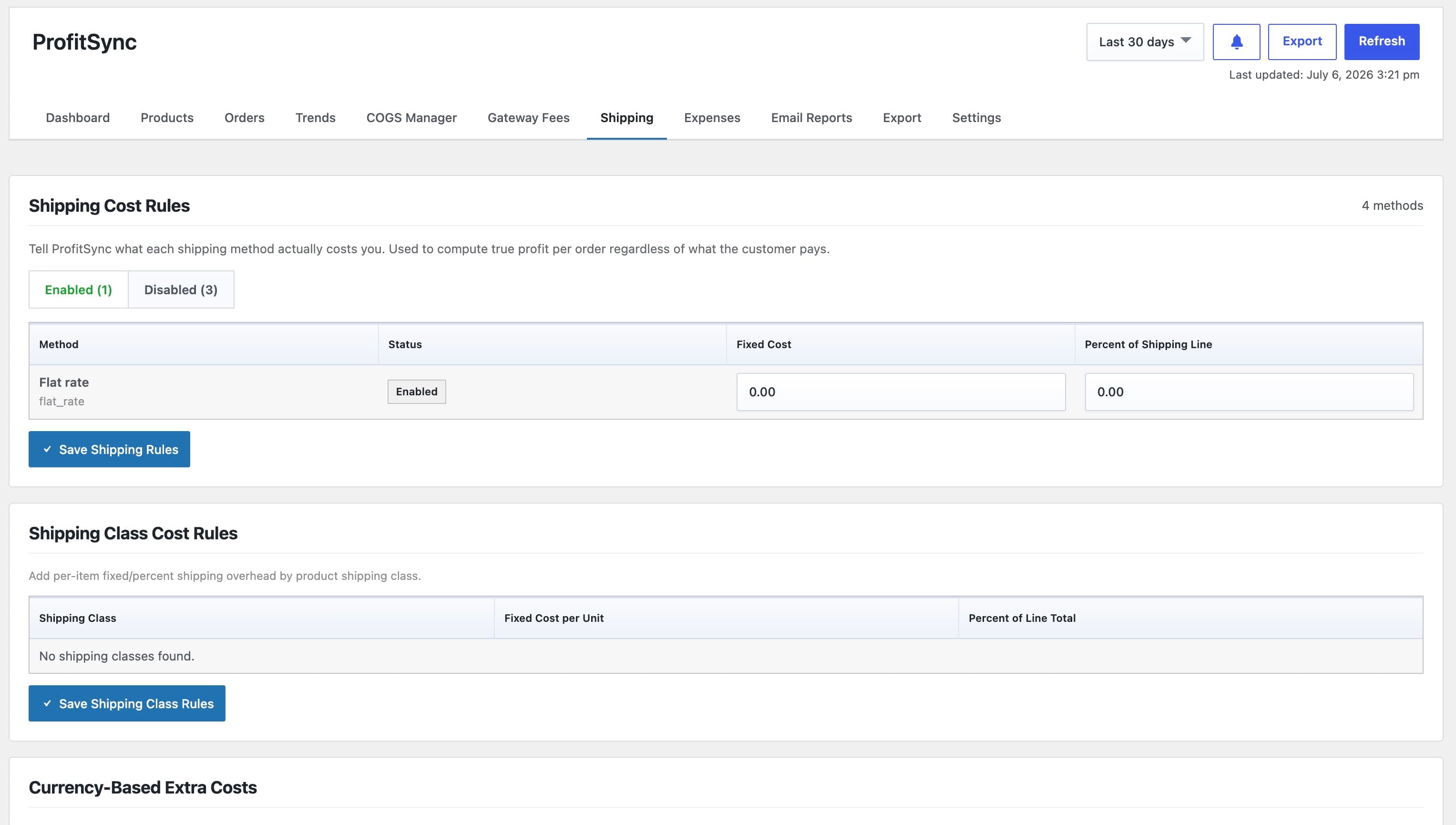Click the Flat rate method name
Viewport: 1456px width, 825px height.
click(x=64, y=382)
